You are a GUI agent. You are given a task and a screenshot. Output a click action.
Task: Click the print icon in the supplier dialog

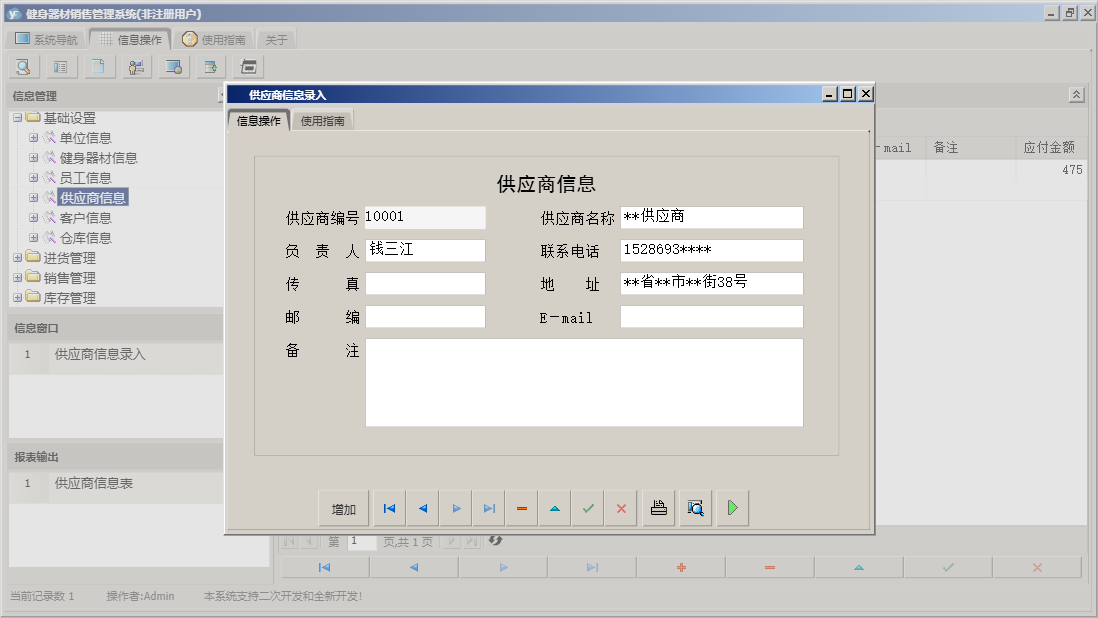tap(658, 508)
